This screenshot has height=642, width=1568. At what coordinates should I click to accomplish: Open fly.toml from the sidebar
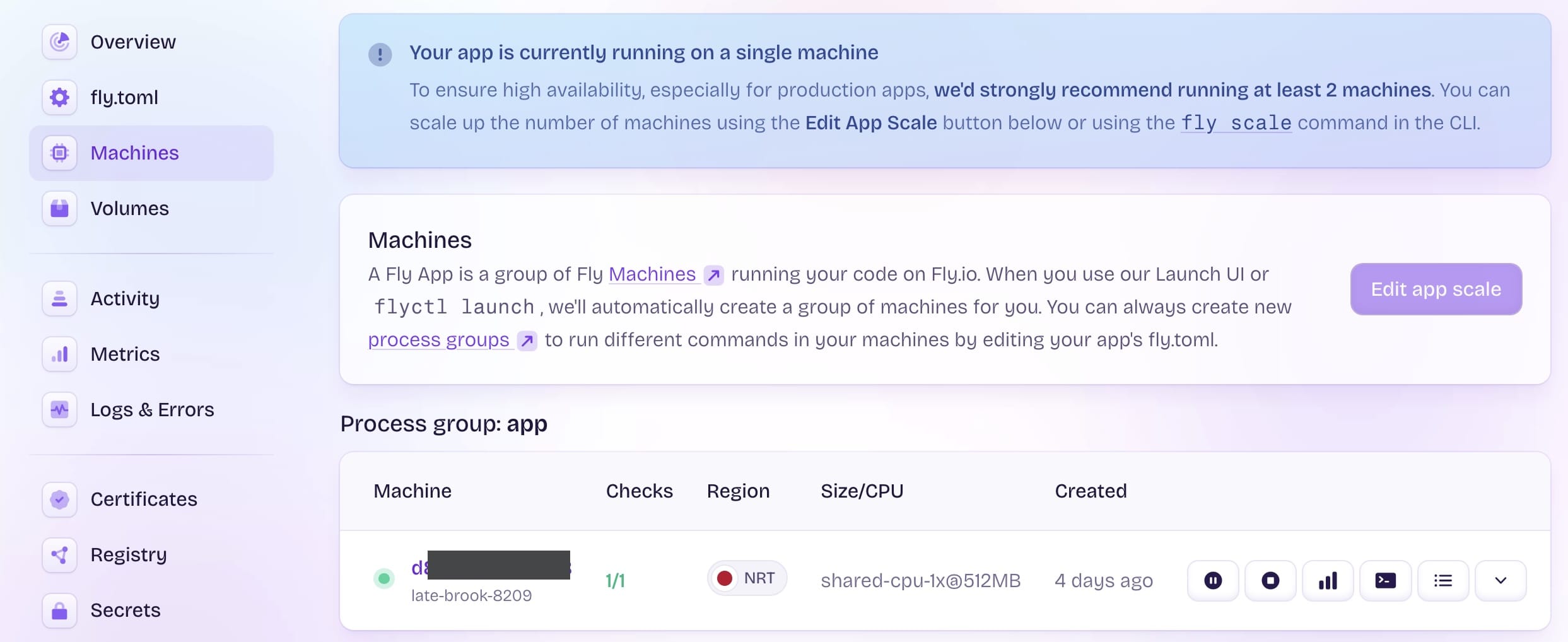(124, 97)
